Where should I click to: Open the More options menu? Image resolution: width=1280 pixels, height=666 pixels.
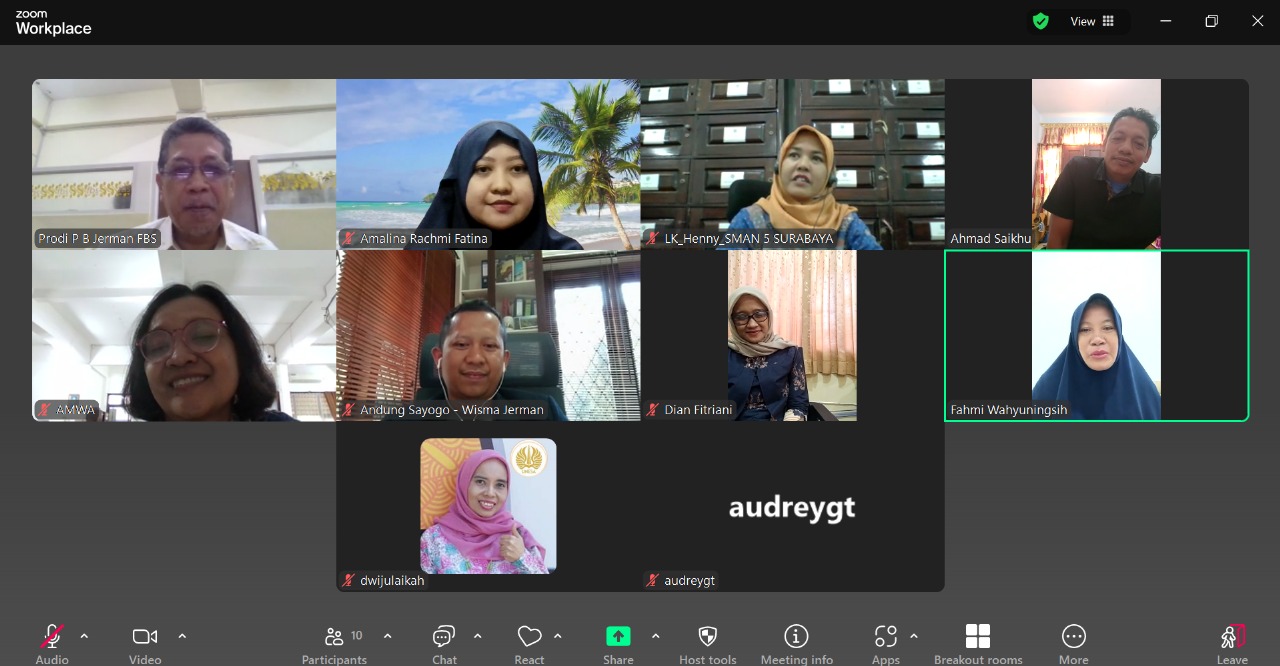click(x=1073, y=637)
